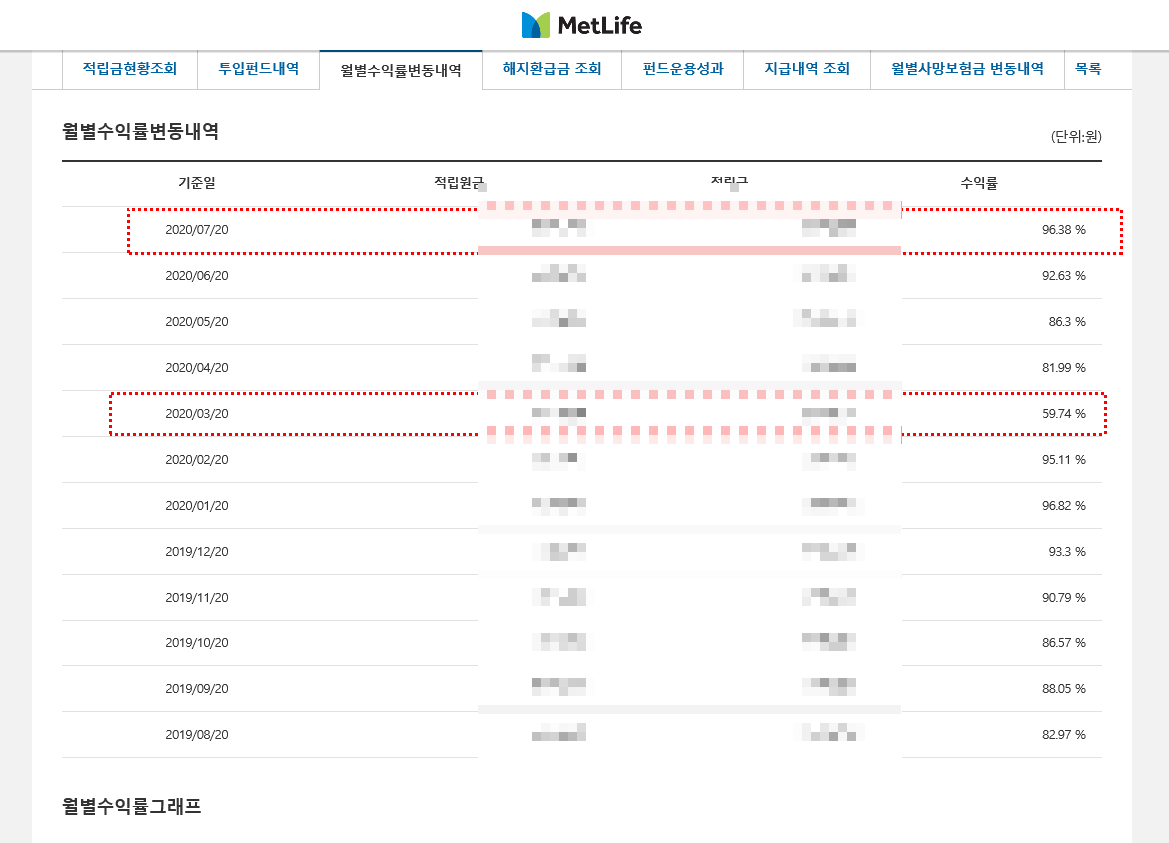
Task: Select the 2020/01/20 date cell
Action: click(x=197, y=506)
